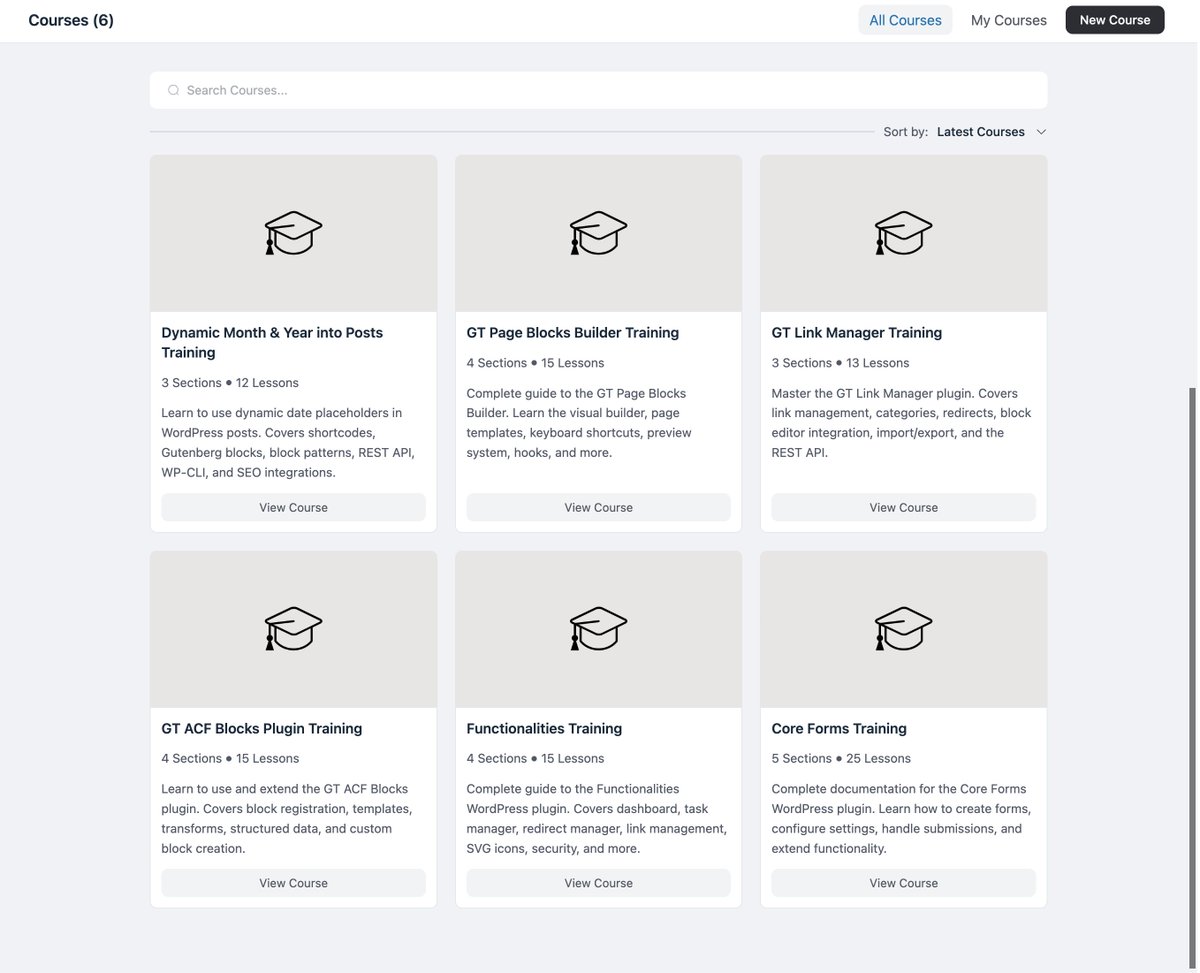
Task: View Course for Functionalities Training
Action: 598,883
